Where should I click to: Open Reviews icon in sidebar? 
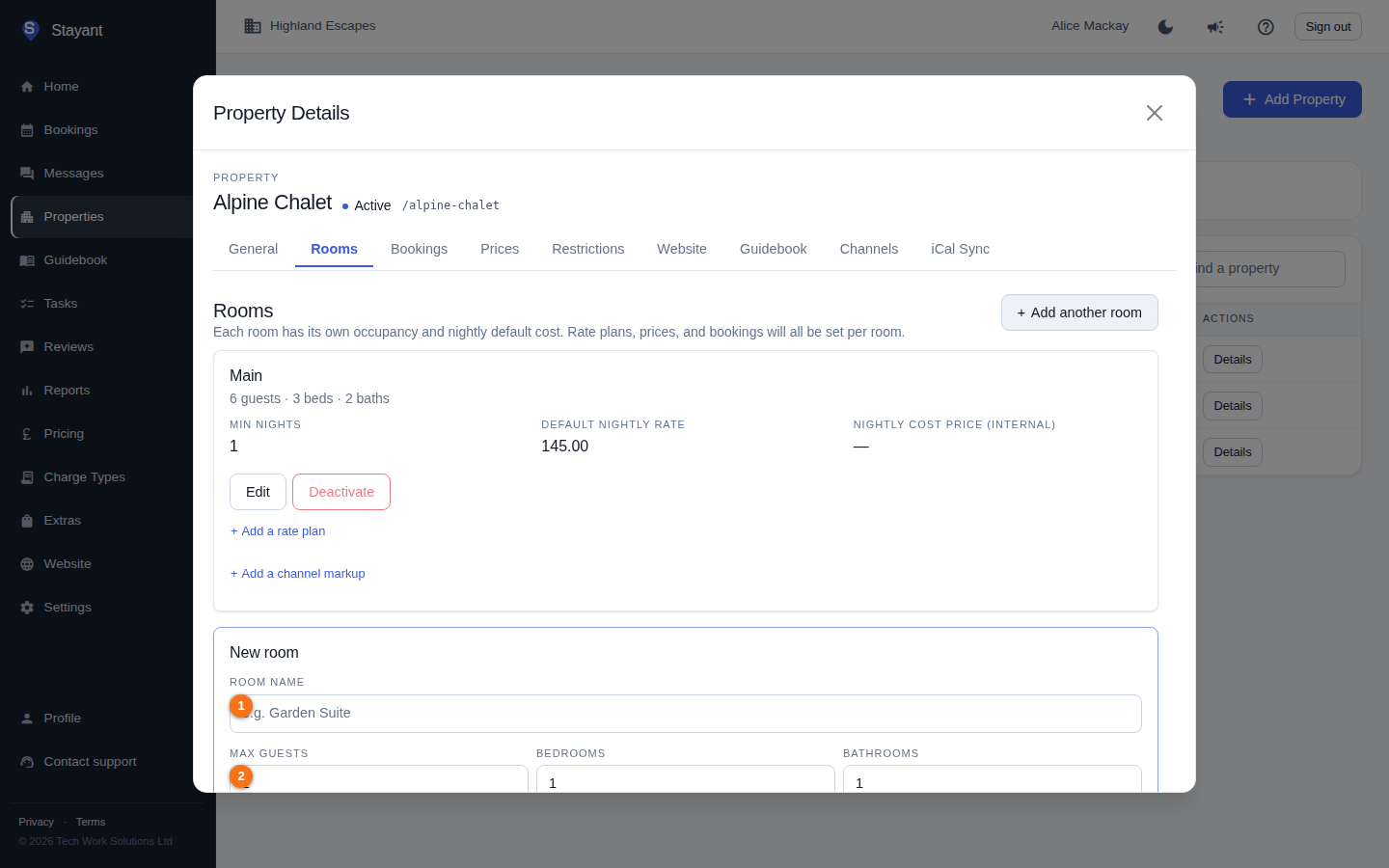coord(27,347)
